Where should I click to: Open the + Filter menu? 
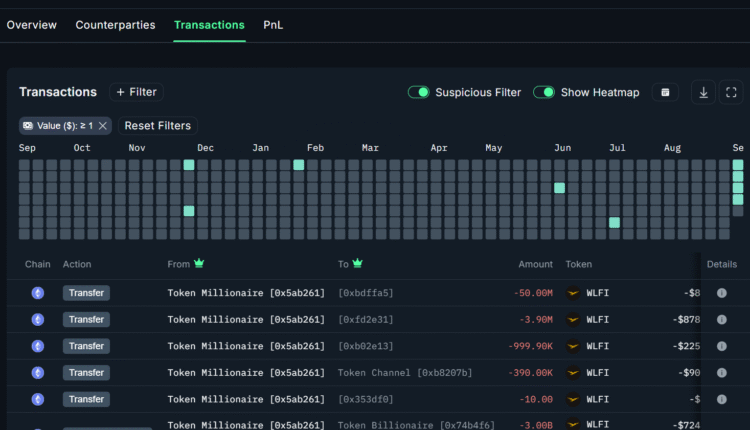point(136,92)
